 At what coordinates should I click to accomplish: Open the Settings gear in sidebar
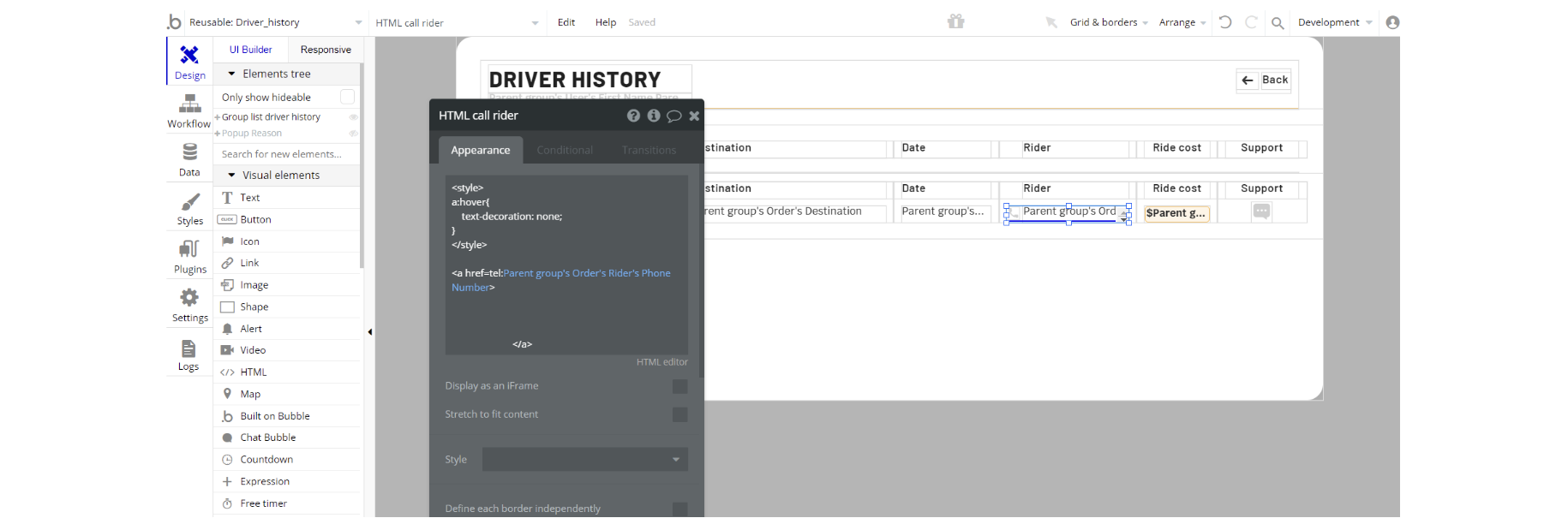pyautogui.click(x=189, y=305)
